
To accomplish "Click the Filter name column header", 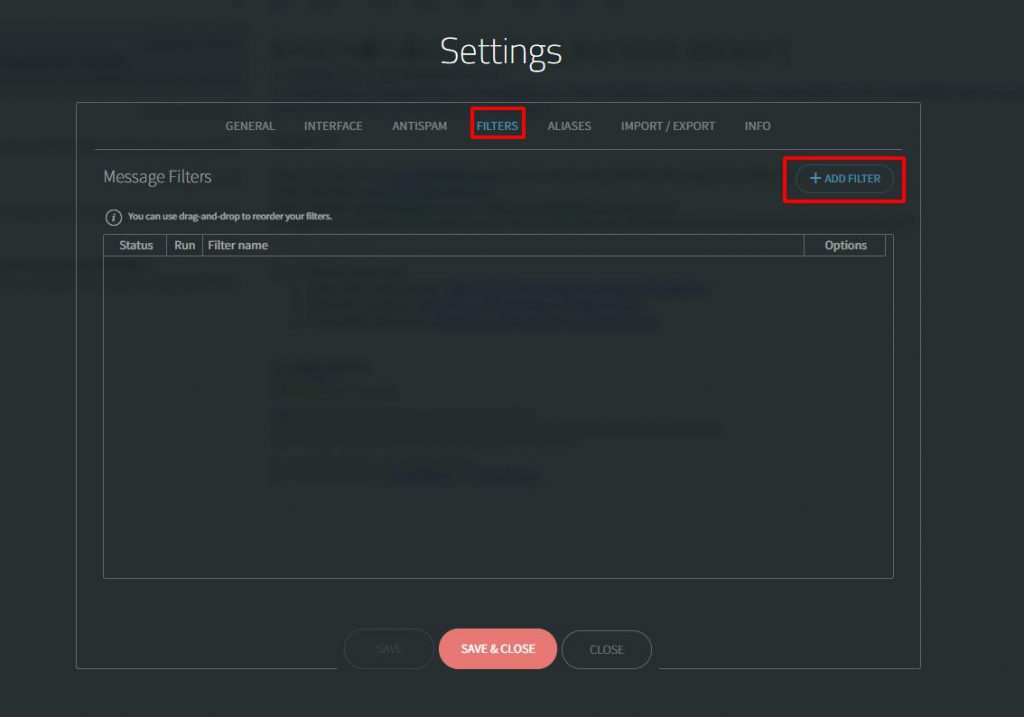I will (238, 245).
